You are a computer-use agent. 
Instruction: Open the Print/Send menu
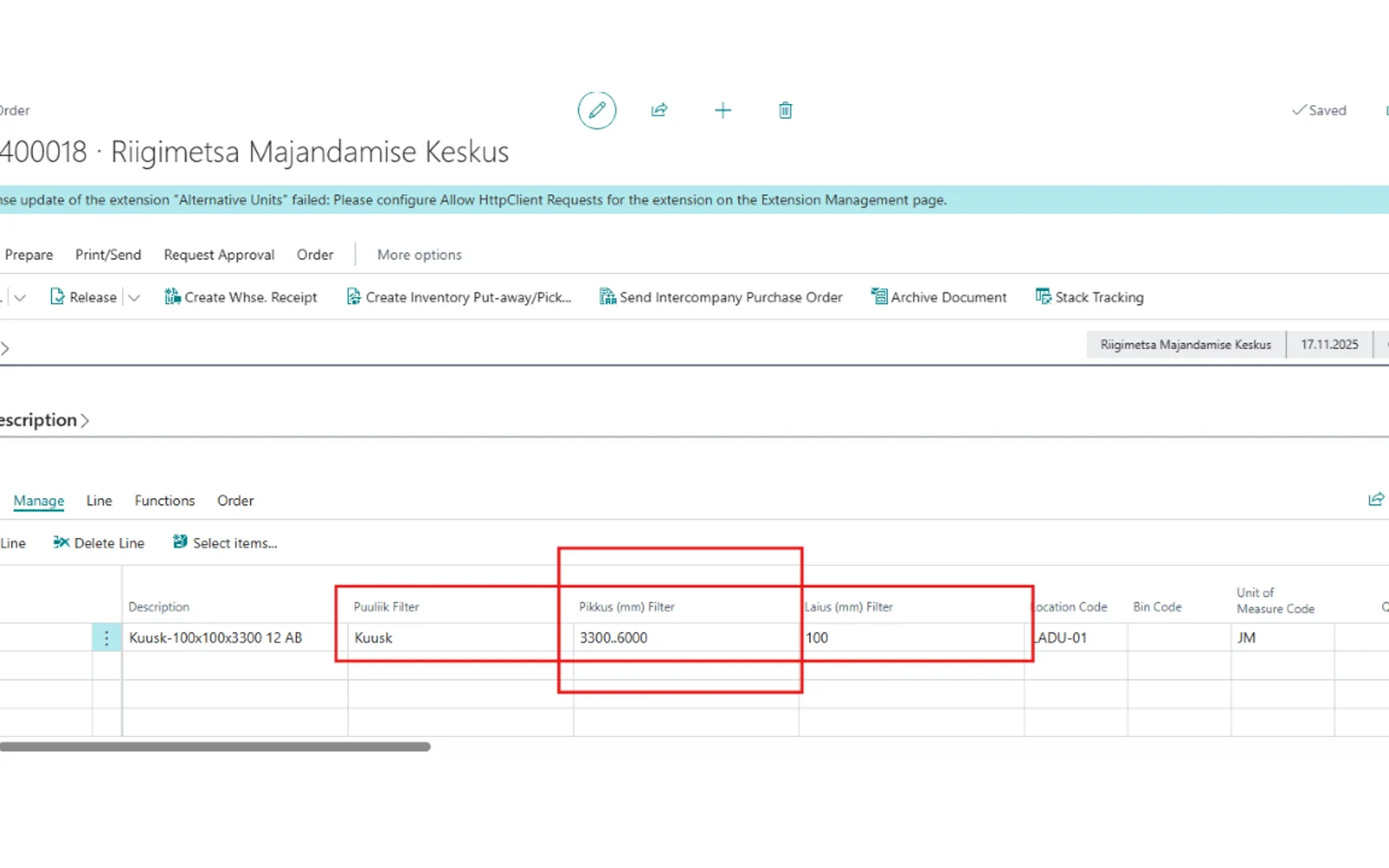(108, 254)
